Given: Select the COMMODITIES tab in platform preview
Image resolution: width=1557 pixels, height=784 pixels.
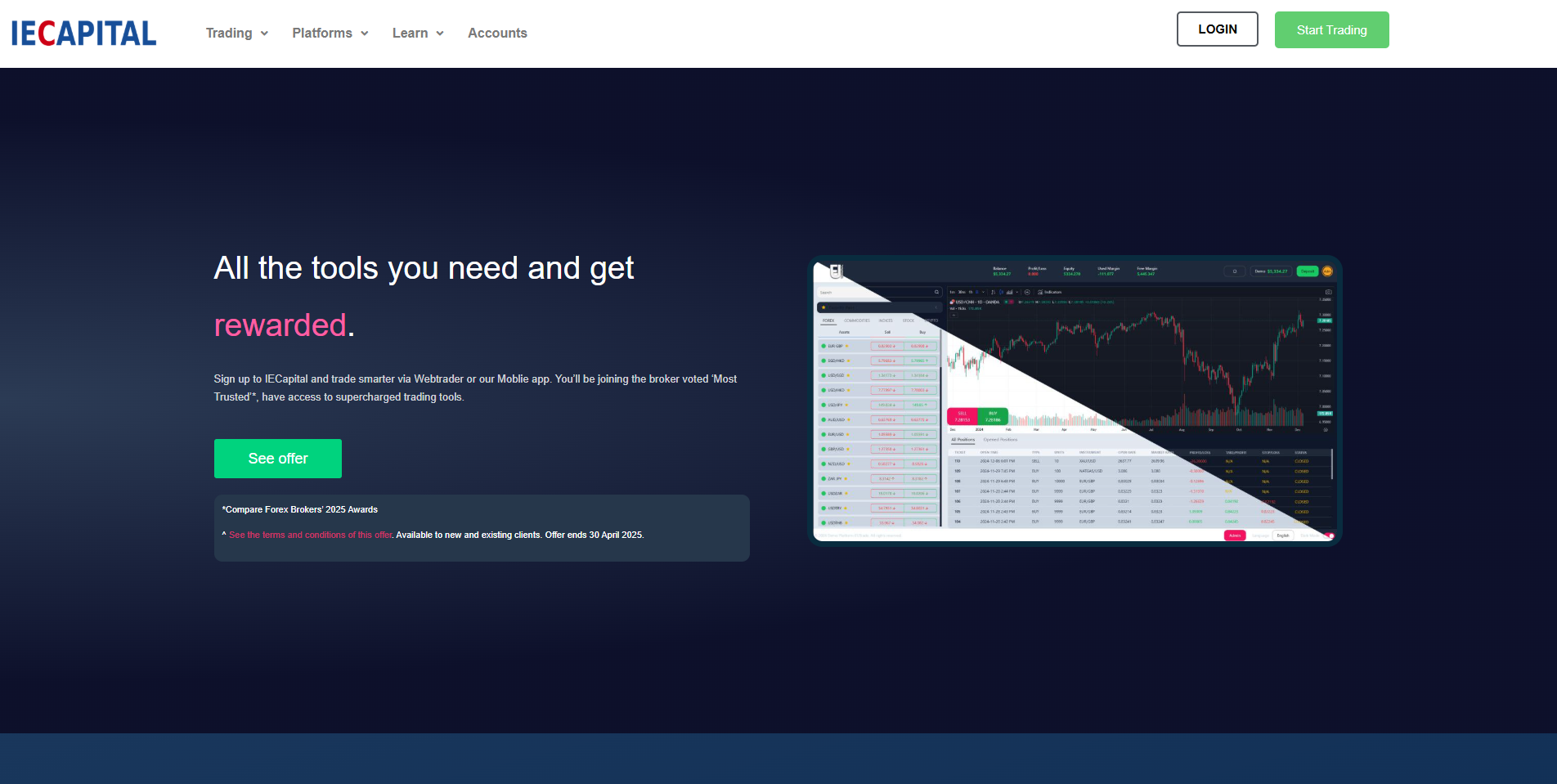Looking at the screenshot, I should click(x=857, y=320).
